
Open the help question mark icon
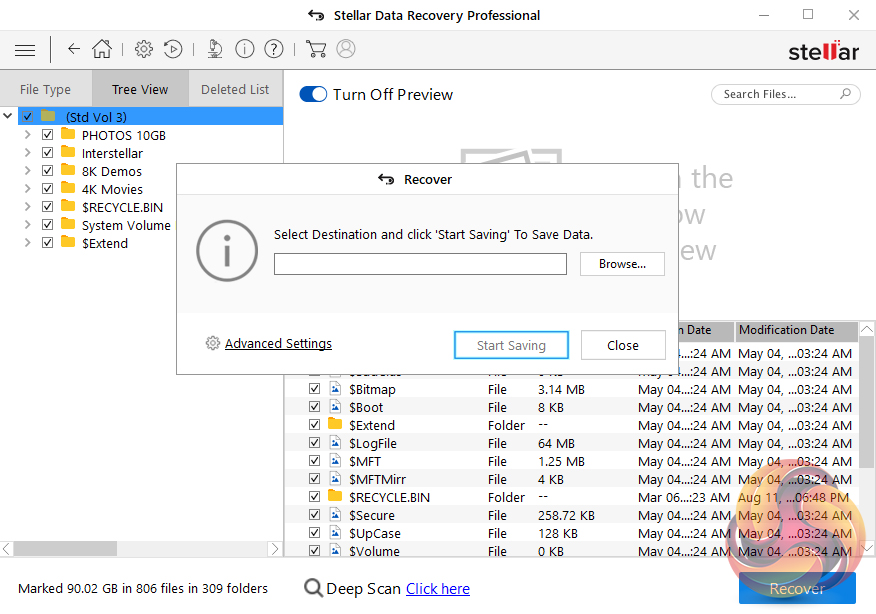pyautogui.click(x=274, y=49)
